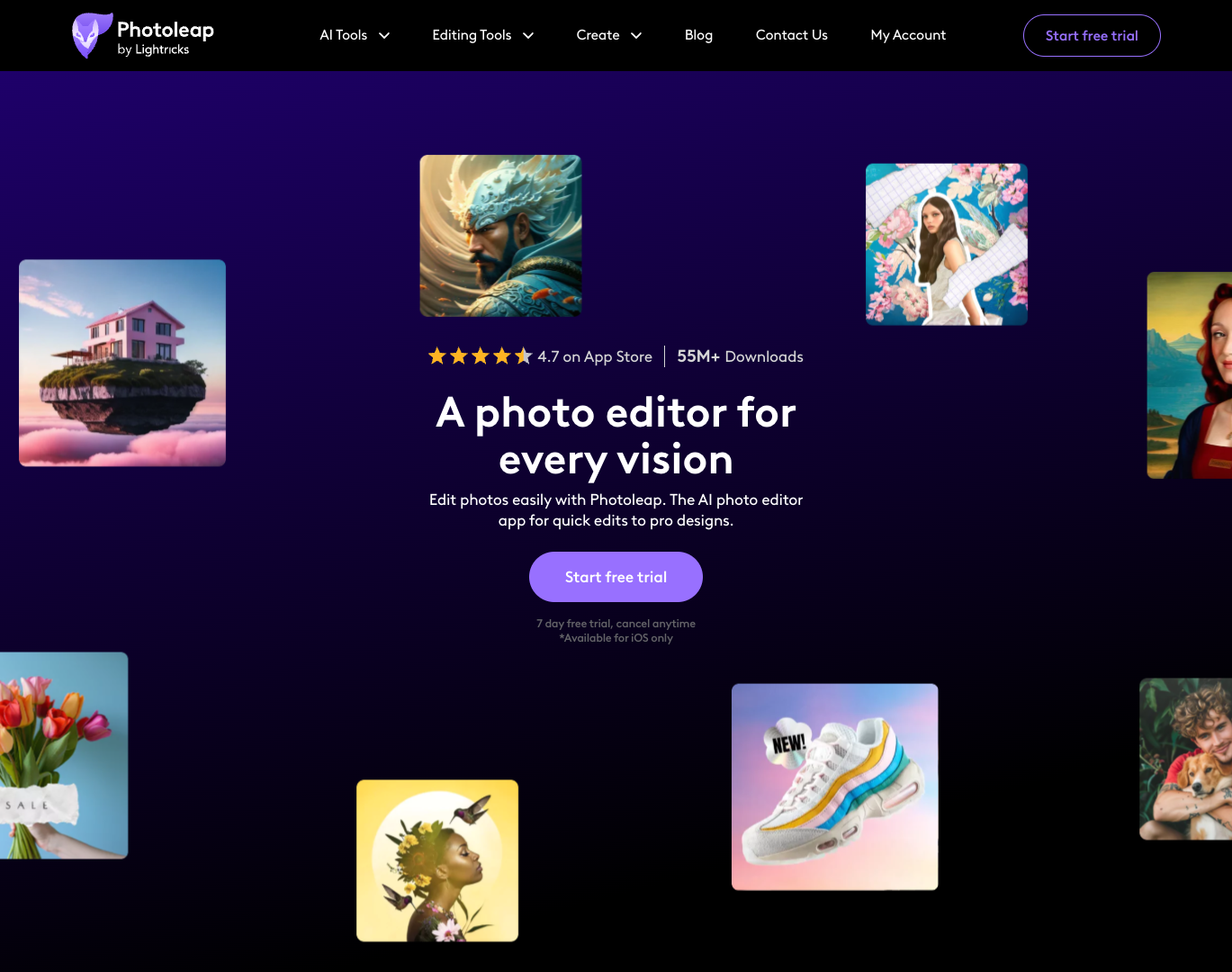1232x972 pixels.
Task: Open the floating pink house image
Action: (122, 363)
